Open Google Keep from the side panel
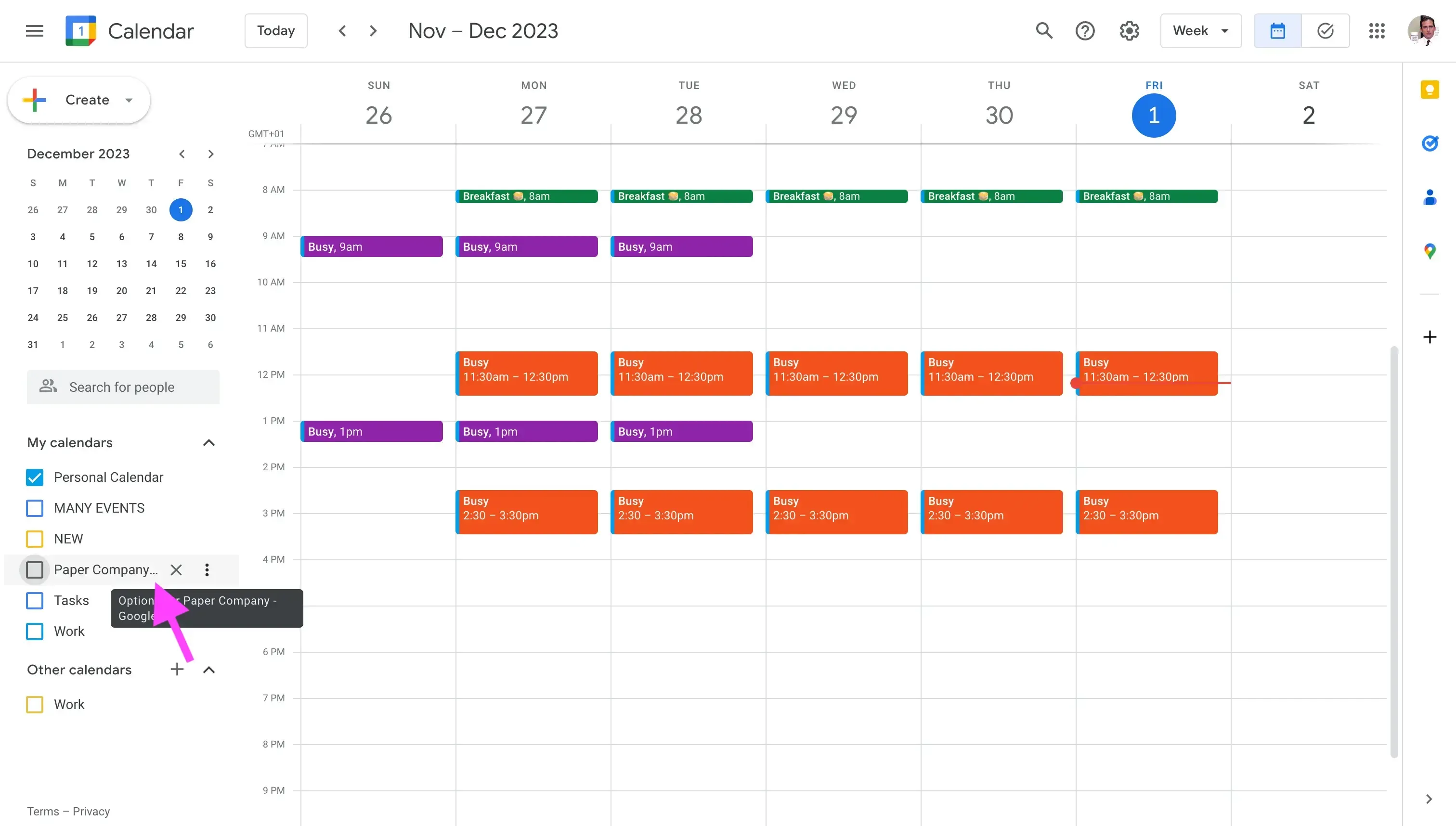 (x=1430, y=90)
